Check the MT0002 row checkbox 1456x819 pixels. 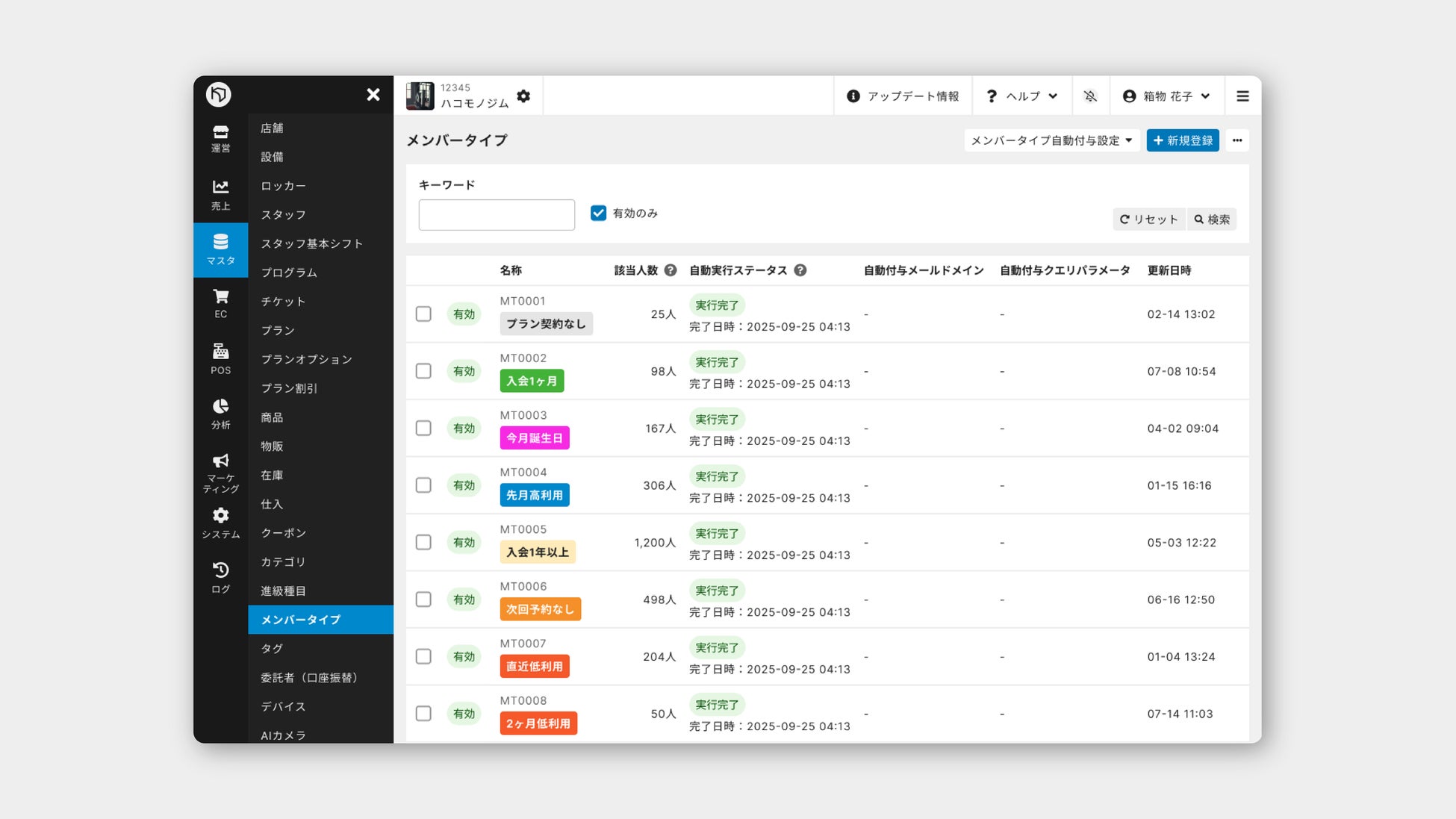tap(423, 371)
